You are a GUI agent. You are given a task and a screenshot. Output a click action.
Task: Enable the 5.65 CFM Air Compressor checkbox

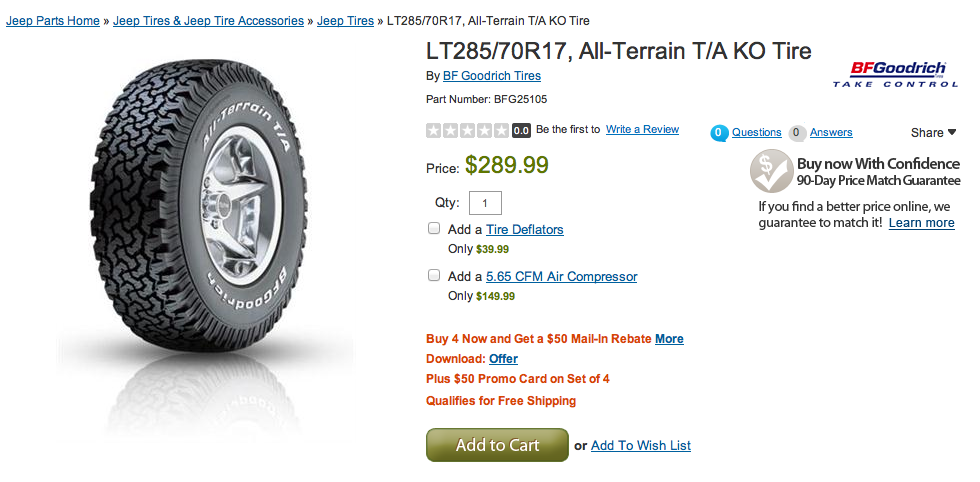tap(434, 275)
